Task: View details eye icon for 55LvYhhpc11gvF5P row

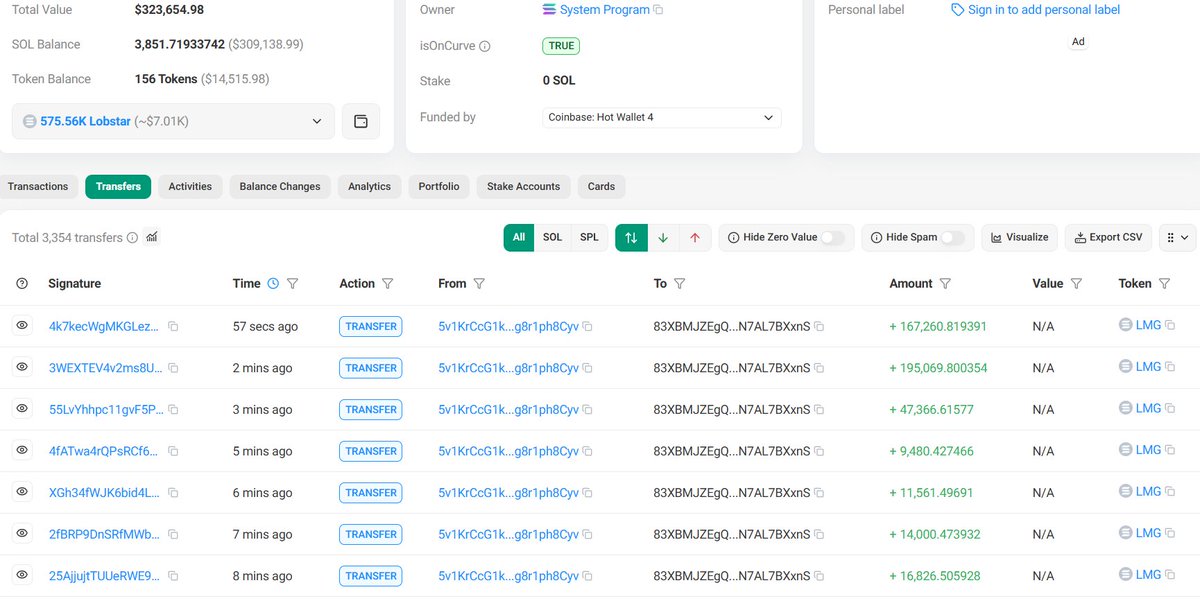Action: 22,409
